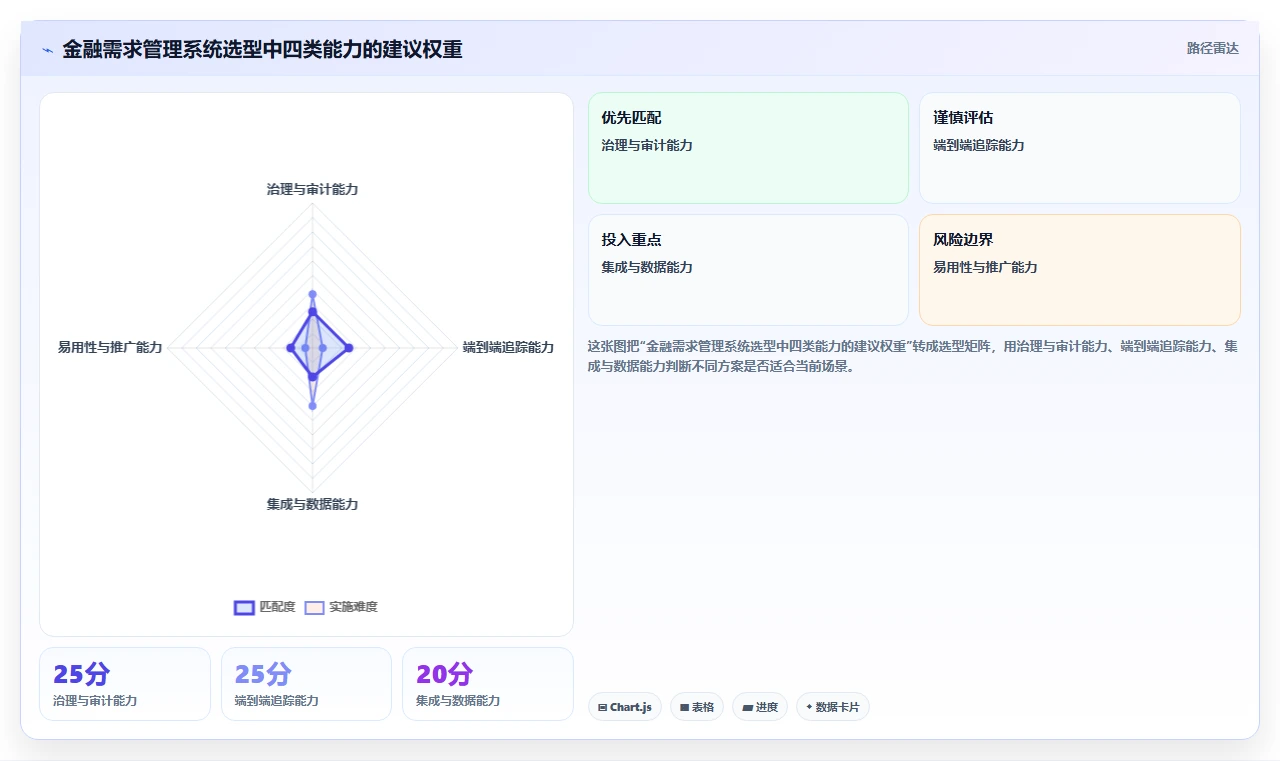This screenshot has width=1280, height=761.
Task: Click the 进度 tag
Action: (760, 707)
